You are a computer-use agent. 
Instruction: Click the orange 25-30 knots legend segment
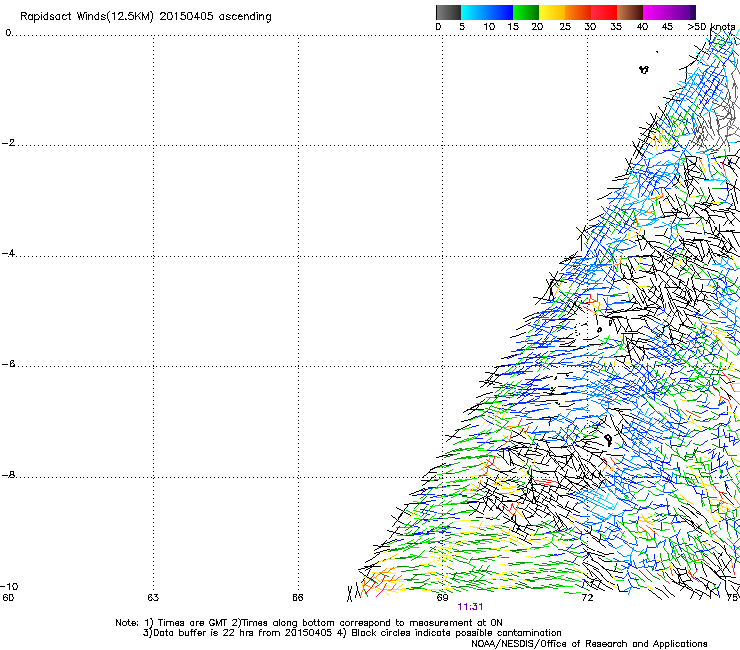coord(578,12)
